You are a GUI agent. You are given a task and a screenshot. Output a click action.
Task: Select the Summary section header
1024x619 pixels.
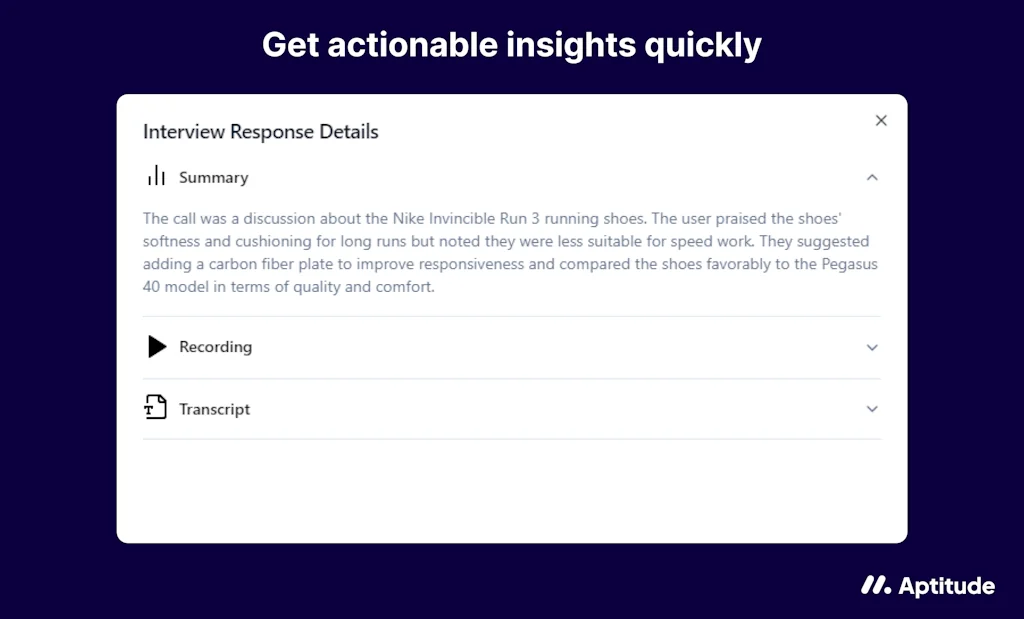[x=213, y=177]
